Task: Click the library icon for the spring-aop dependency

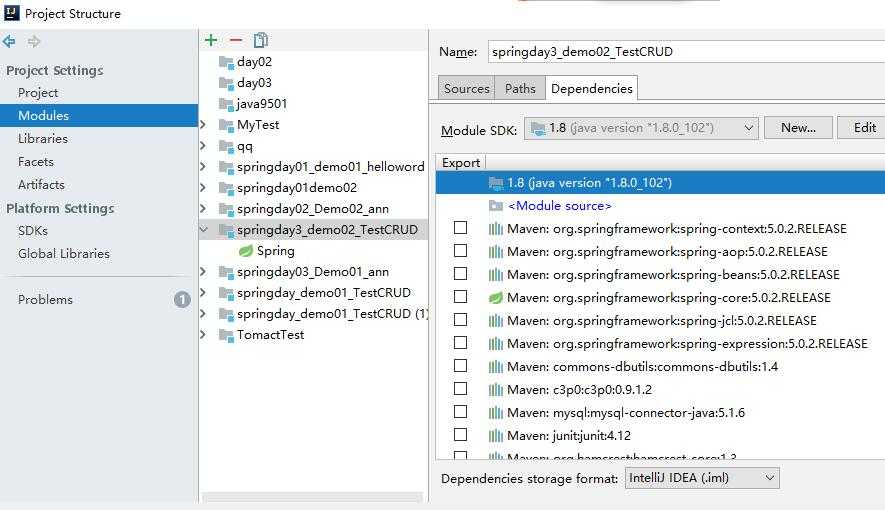Action: pyautogui.click(x=496, y=252)
